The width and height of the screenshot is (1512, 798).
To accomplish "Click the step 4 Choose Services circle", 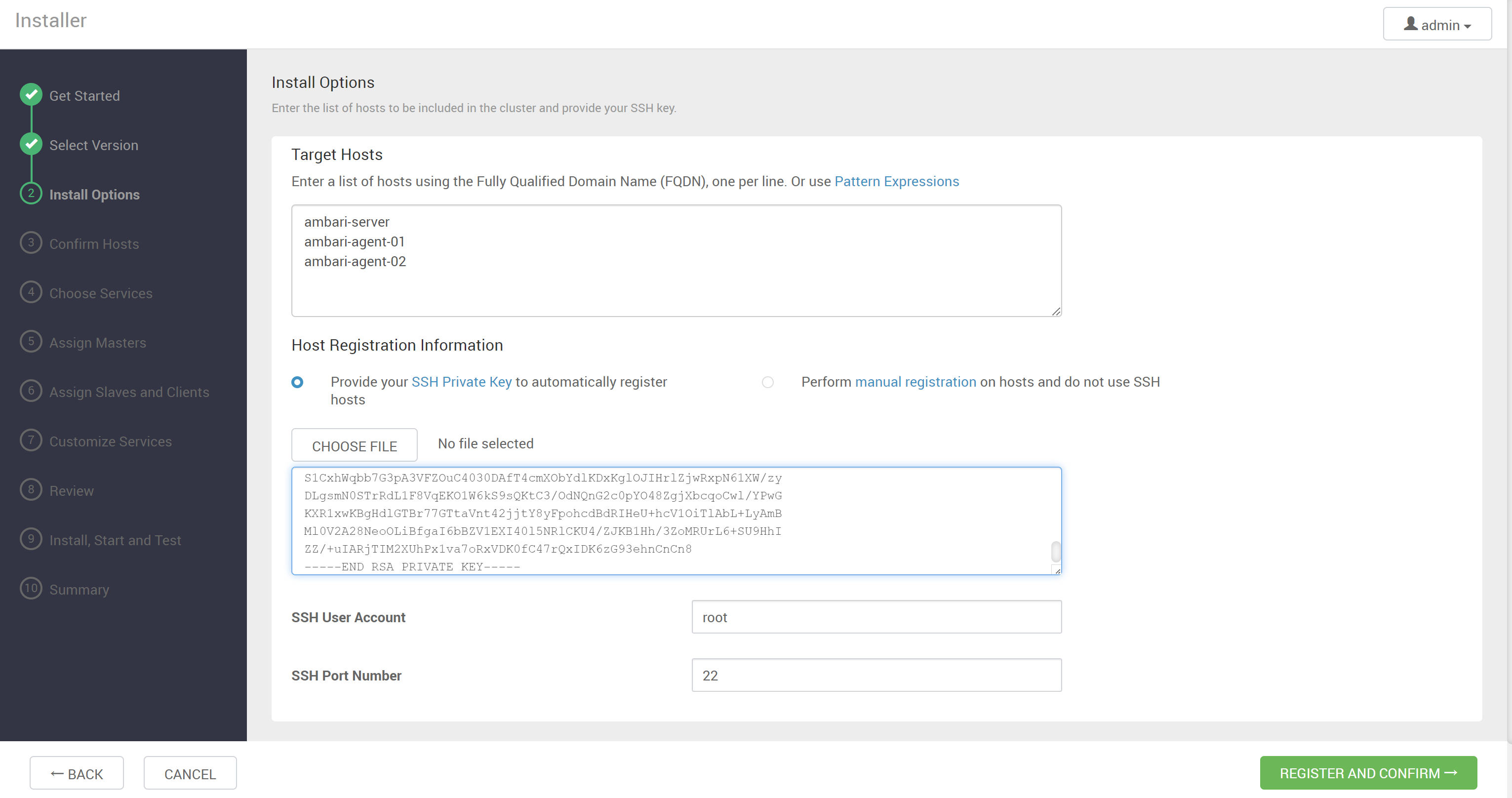I will (x=31, y=292).
